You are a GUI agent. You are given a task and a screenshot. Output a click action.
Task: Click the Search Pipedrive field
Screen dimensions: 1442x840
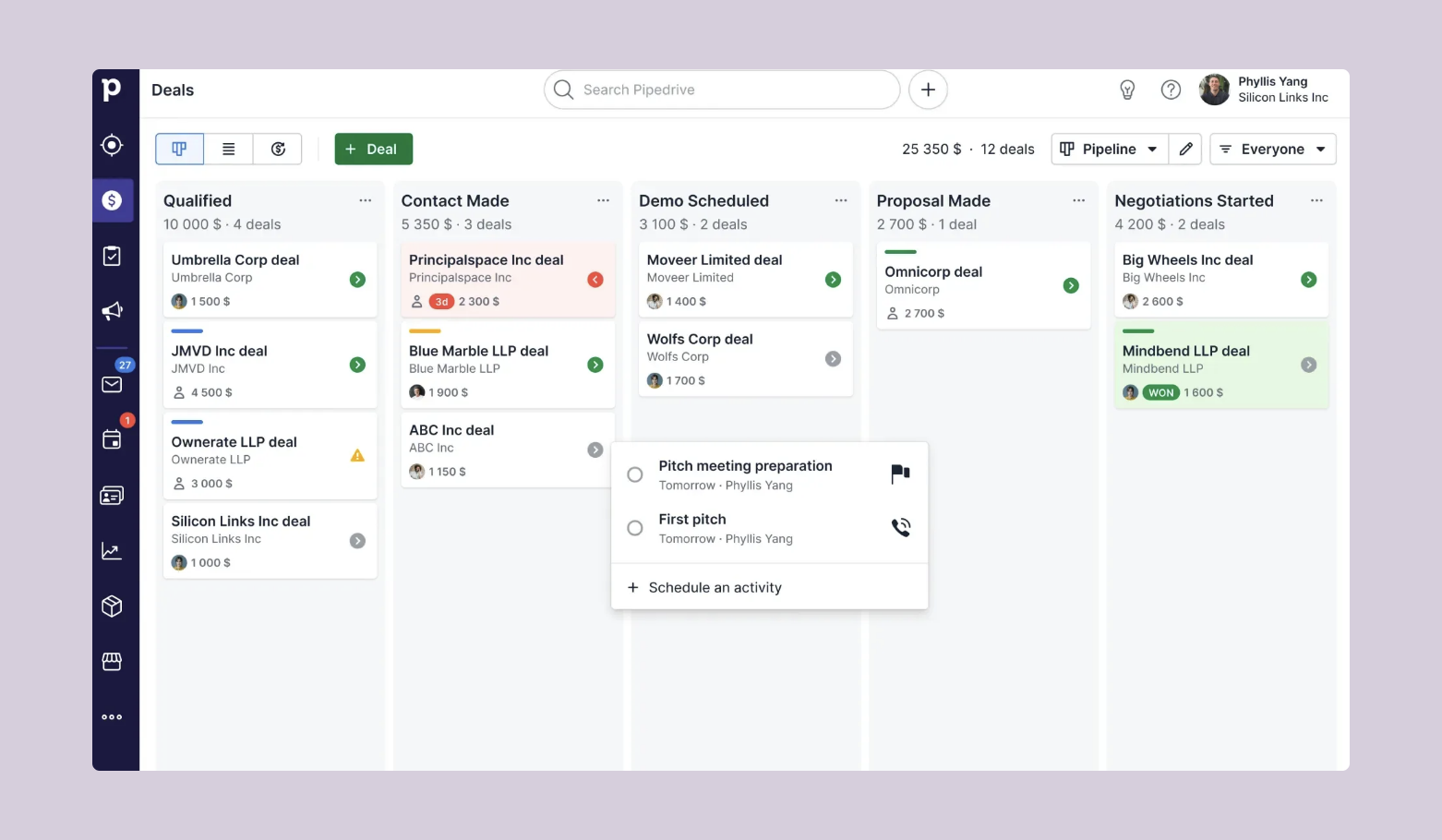pos(722,90)
